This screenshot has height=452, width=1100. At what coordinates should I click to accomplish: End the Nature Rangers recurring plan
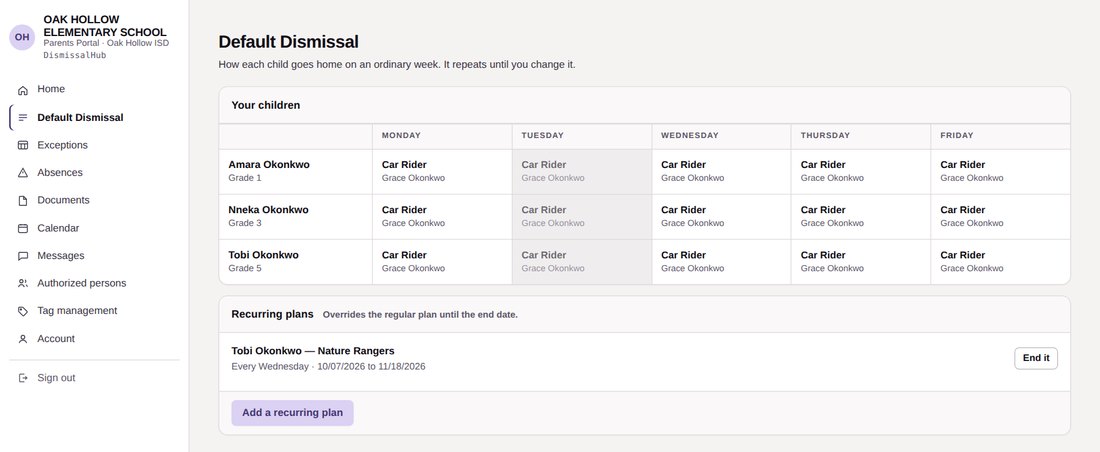(1035, 359)
